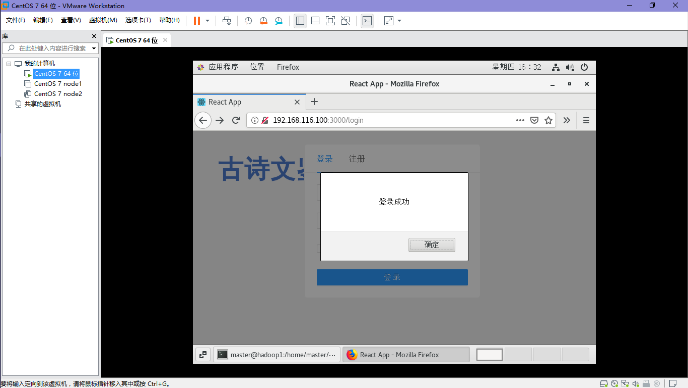Go forward with Firefox forward arrow
This screenshot has height=388, width=688.
(219, 120)
